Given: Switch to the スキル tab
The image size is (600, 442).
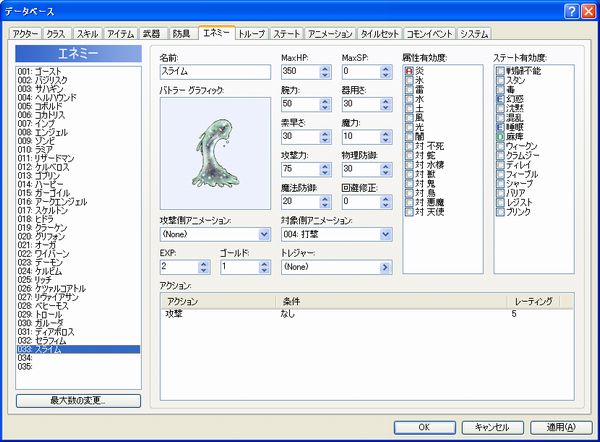Looking at the screenshot, I should click(x=87, y=34).
